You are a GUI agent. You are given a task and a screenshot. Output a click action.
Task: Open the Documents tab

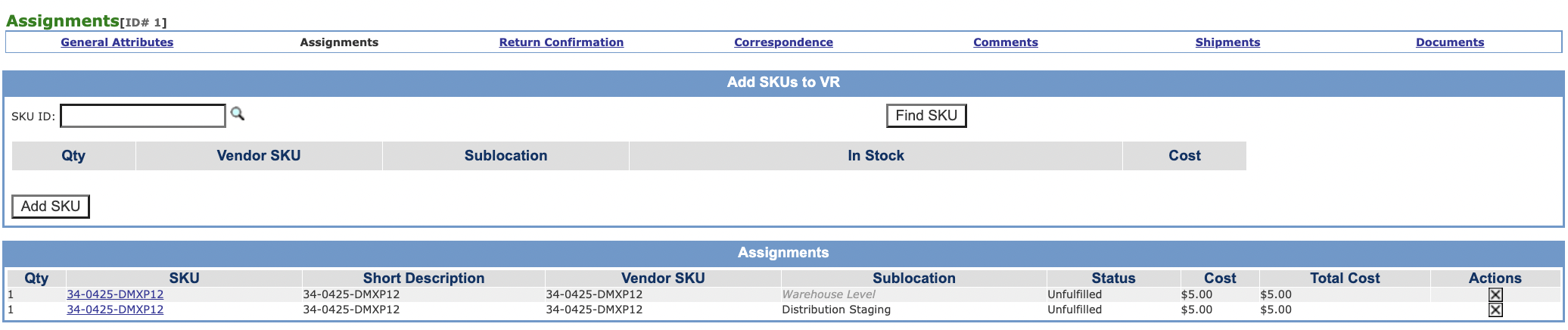point(1450,42)
